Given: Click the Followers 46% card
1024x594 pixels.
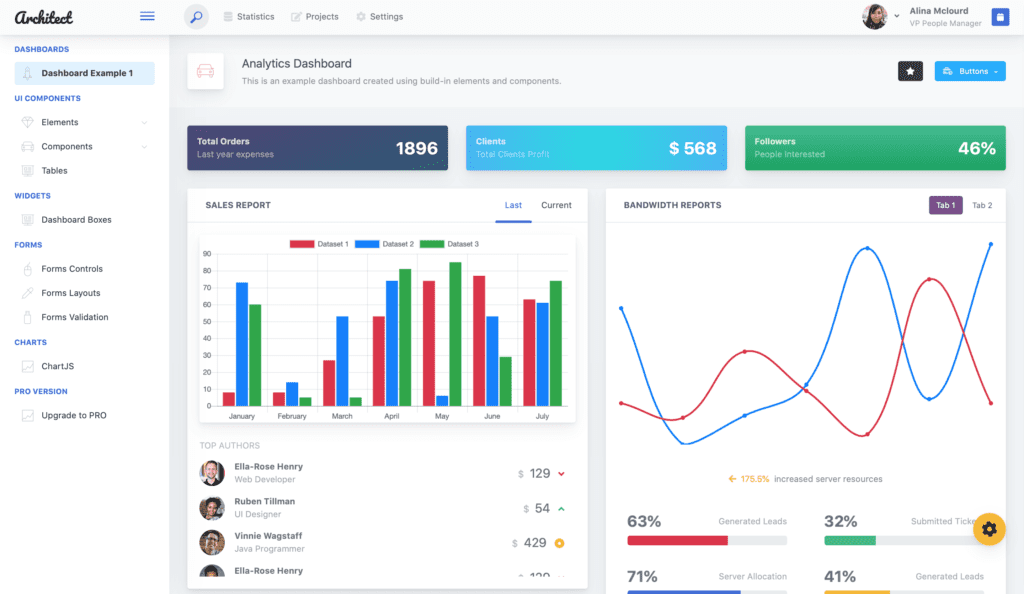Looking at the screenshot, I should coord(875,148).
